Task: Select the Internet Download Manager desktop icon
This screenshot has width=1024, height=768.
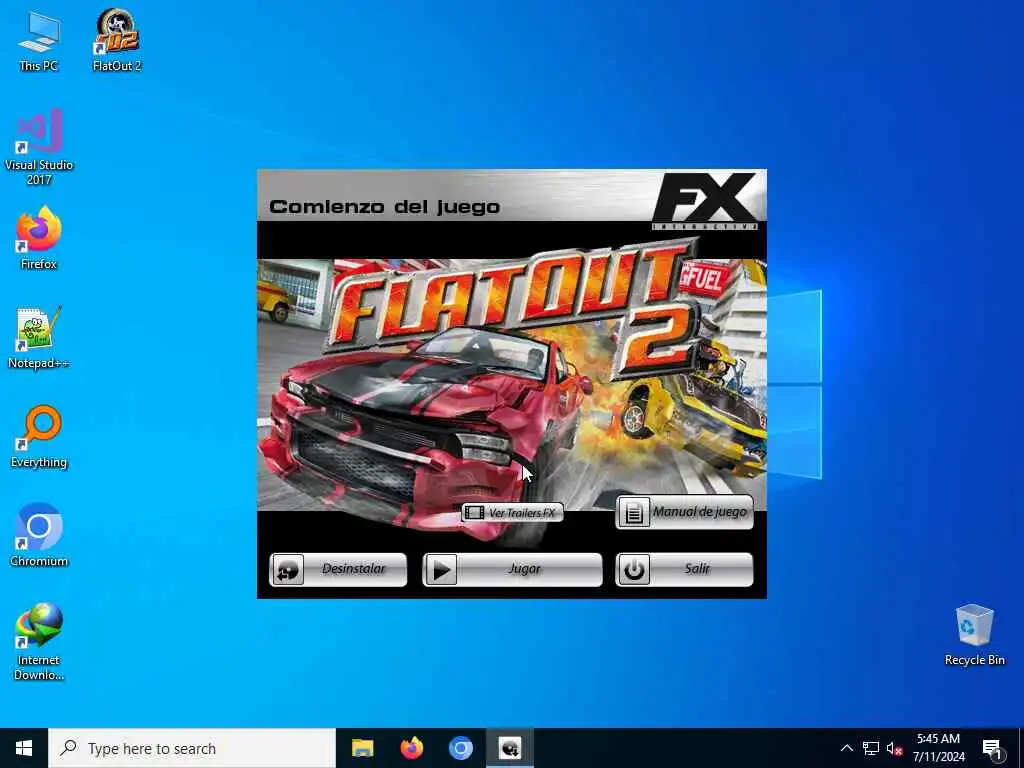Action: [x=39, y=642]
